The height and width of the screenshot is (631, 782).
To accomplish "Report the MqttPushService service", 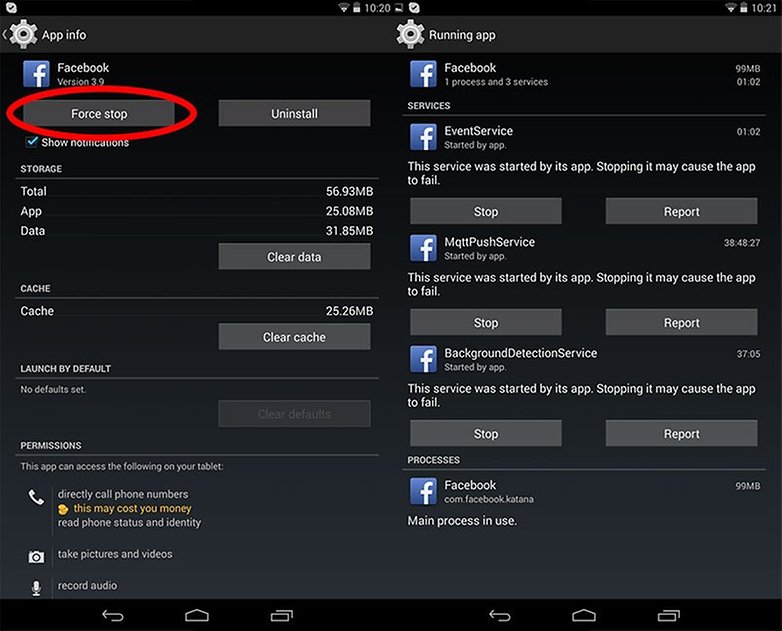I will pos(681,323).
